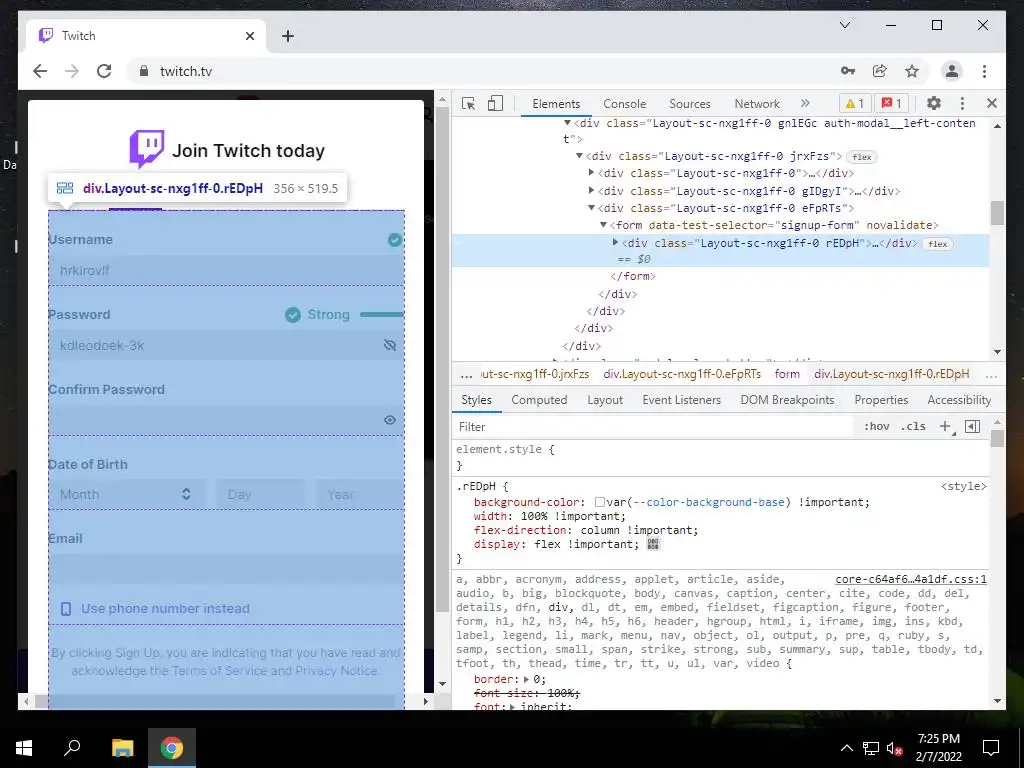The height and width of the screenshot is (768, 1024).
Task: Select div.Layout-sc-nxg1ff-0.eFpRTs breadcrumb
Action: [x=682, y=374]
